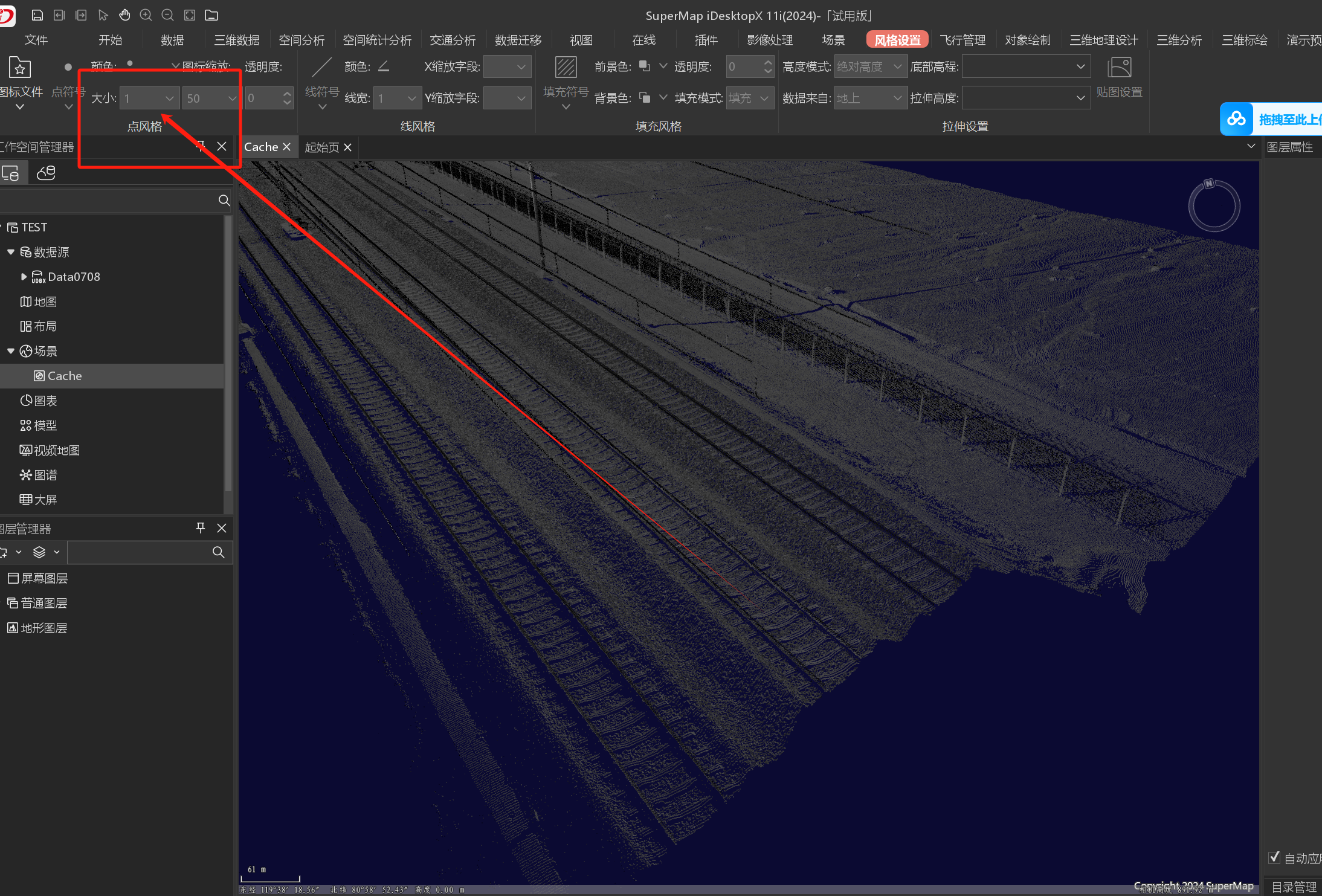Close the layer manager panel
This screenshot has width=1322, height=896.
coord(222,528)
